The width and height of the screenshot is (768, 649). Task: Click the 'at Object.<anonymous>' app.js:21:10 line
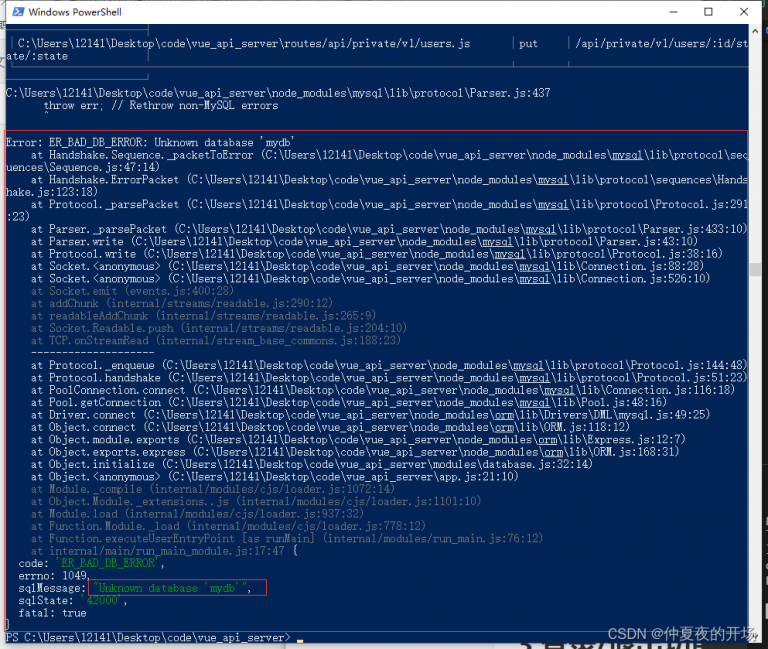click(x=274, y=476)
